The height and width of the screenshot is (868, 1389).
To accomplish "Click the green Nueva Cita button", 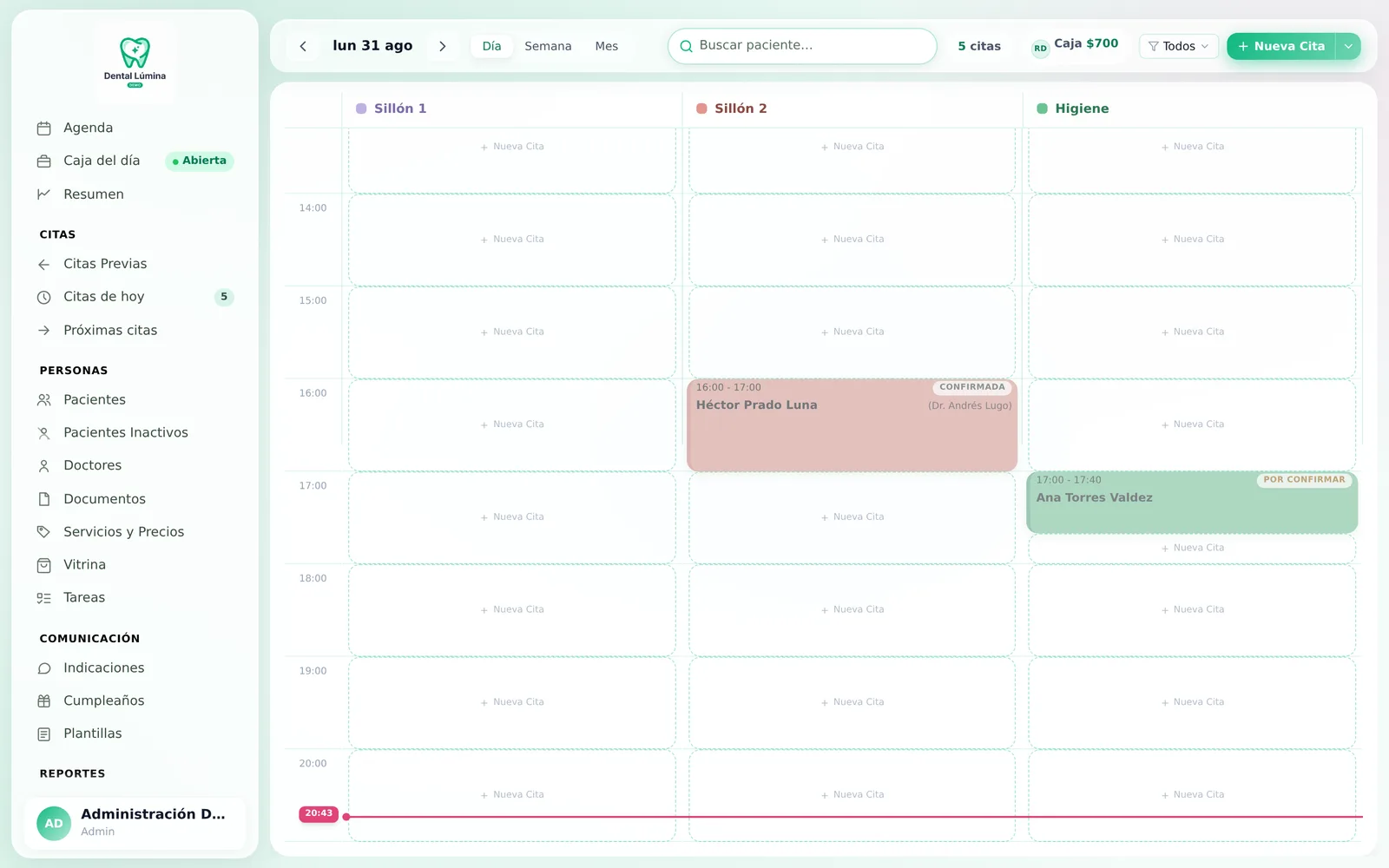I will 1281,46.
